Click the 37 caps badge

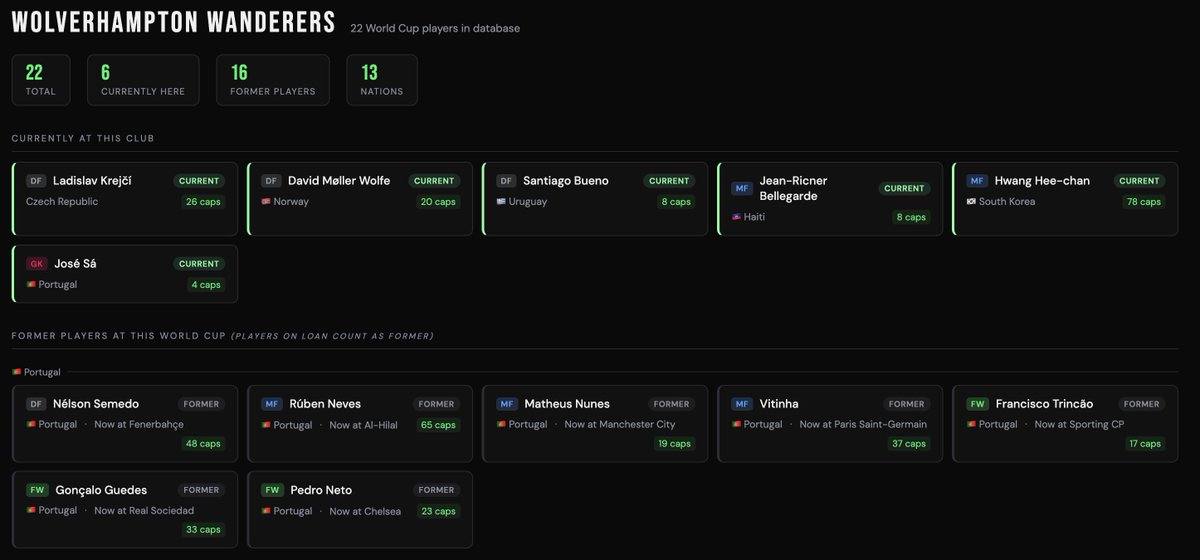[x=908, y=443]
